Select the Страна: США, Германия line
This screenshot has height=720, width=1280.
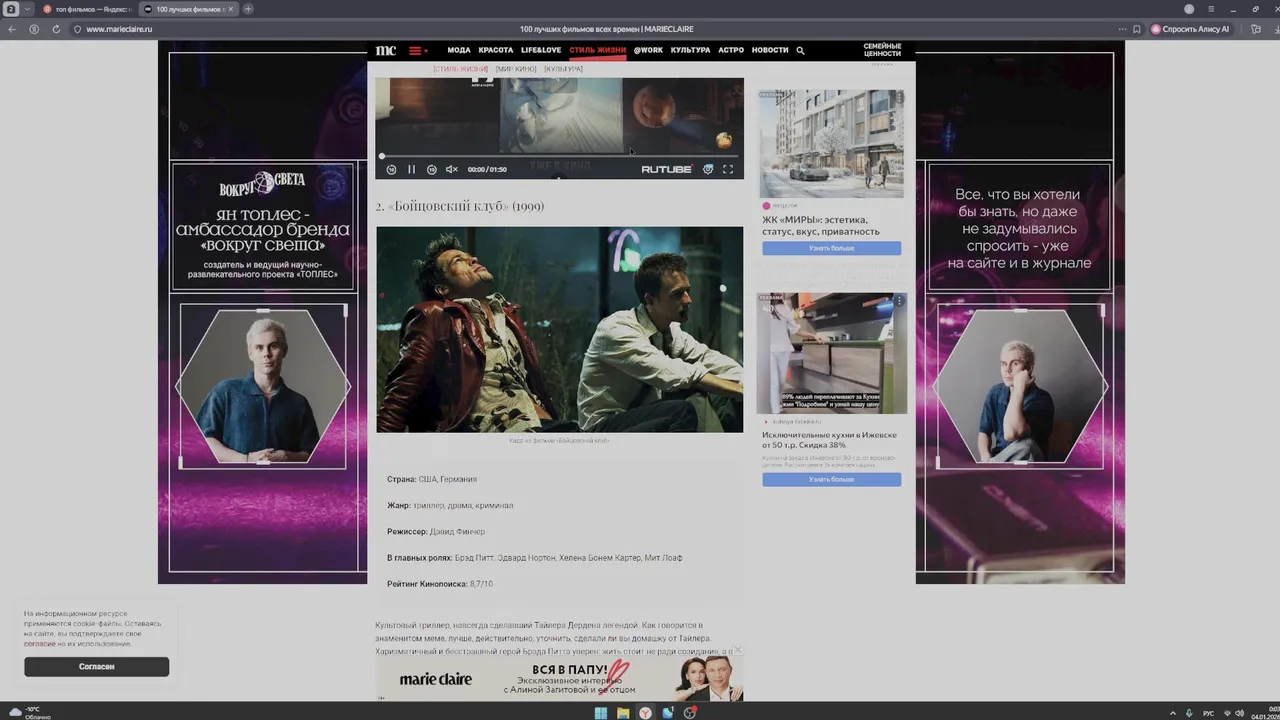432,479
